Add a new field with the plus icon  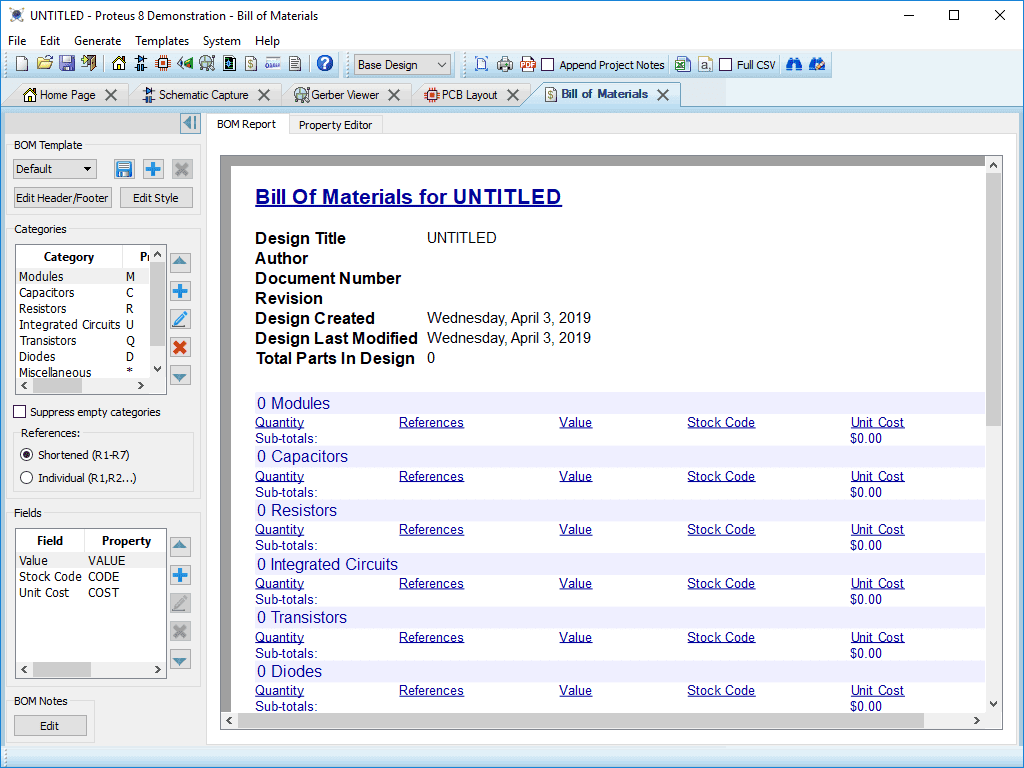click(180, 575)
